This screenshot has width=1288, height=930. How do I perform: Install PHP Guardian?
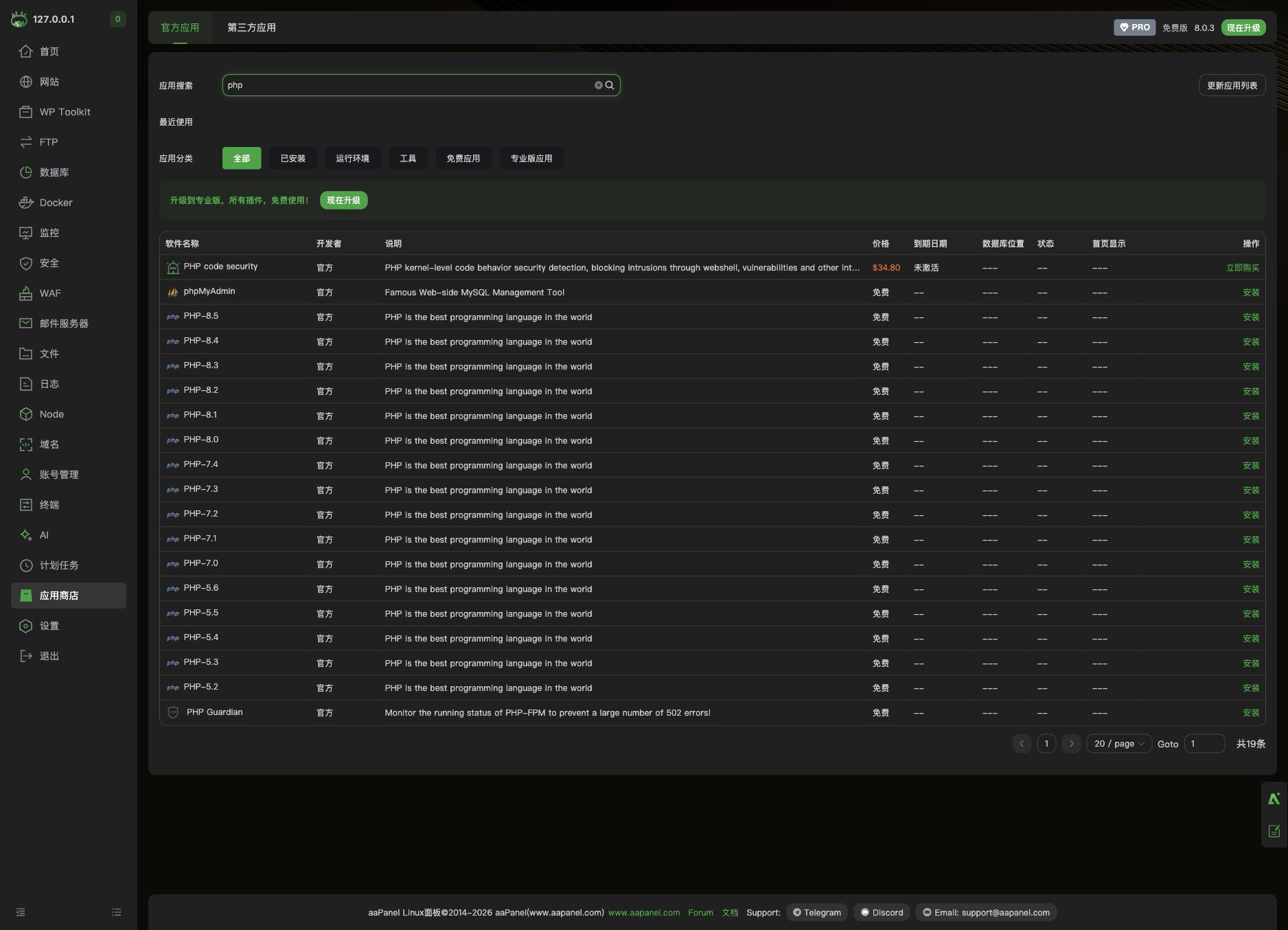pos(1251,713)
